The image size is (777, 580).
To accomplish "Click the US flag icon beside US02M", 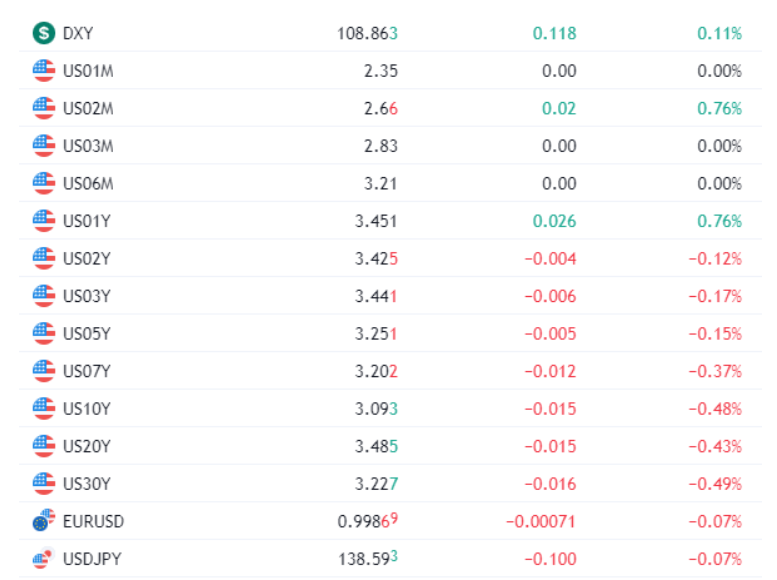I will [44, 108].
